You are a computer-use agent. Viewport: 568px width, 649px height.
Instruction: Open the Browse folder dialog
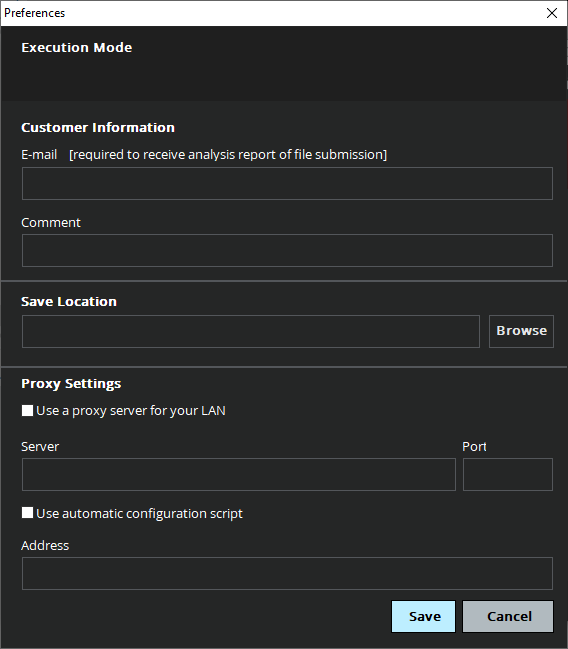click(521, 331)
